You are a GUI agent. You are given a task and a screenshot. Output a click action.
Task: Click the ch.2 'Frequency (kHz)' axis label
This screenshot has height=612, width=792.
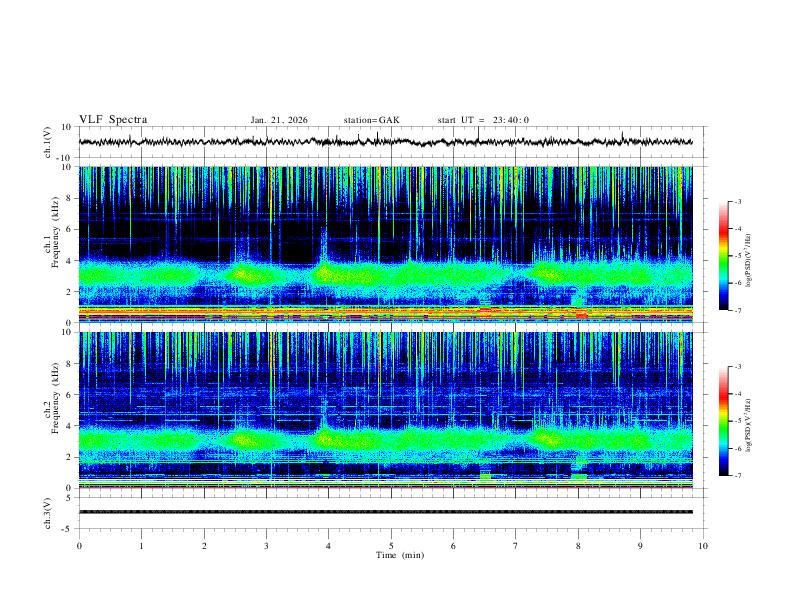tap(55, 398)
